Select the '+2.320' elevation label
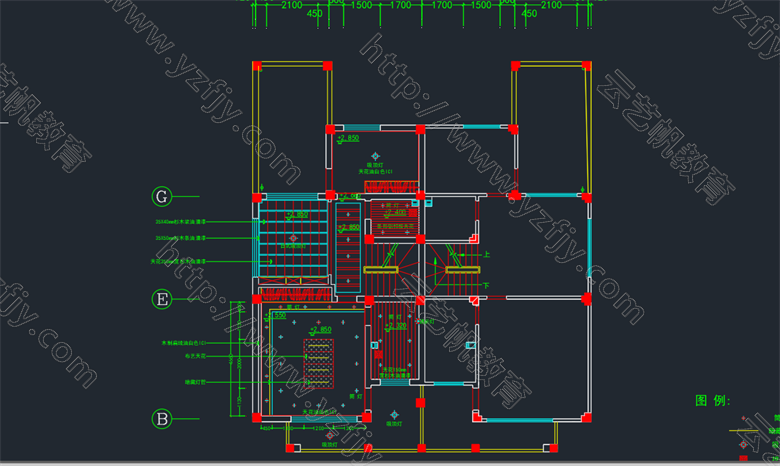The height and width of the screenshot is (466, 780). [x=396, y=326]
